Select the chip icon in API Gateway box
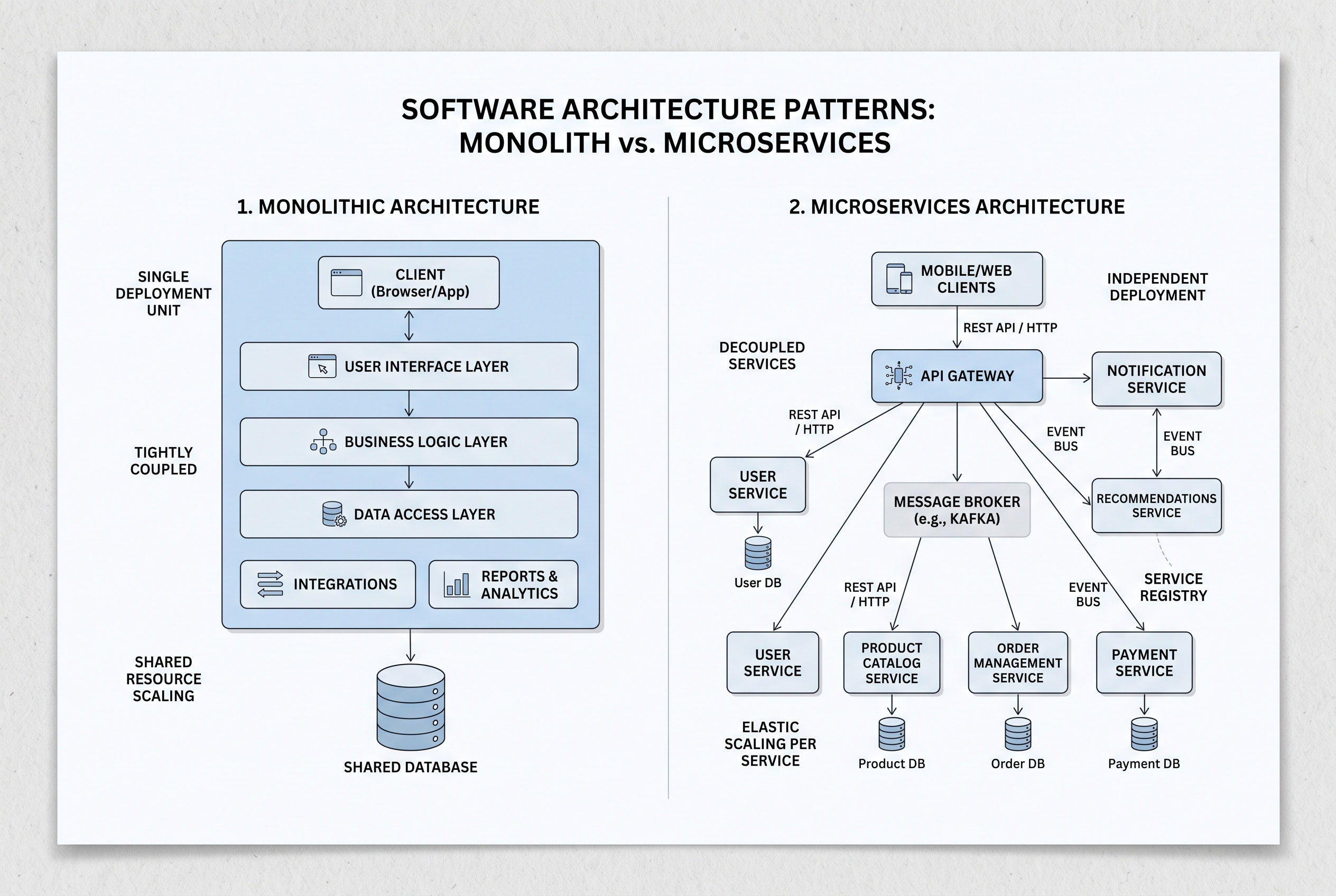The height and width of the screenshot is (896, 1336). click(898, 376)
